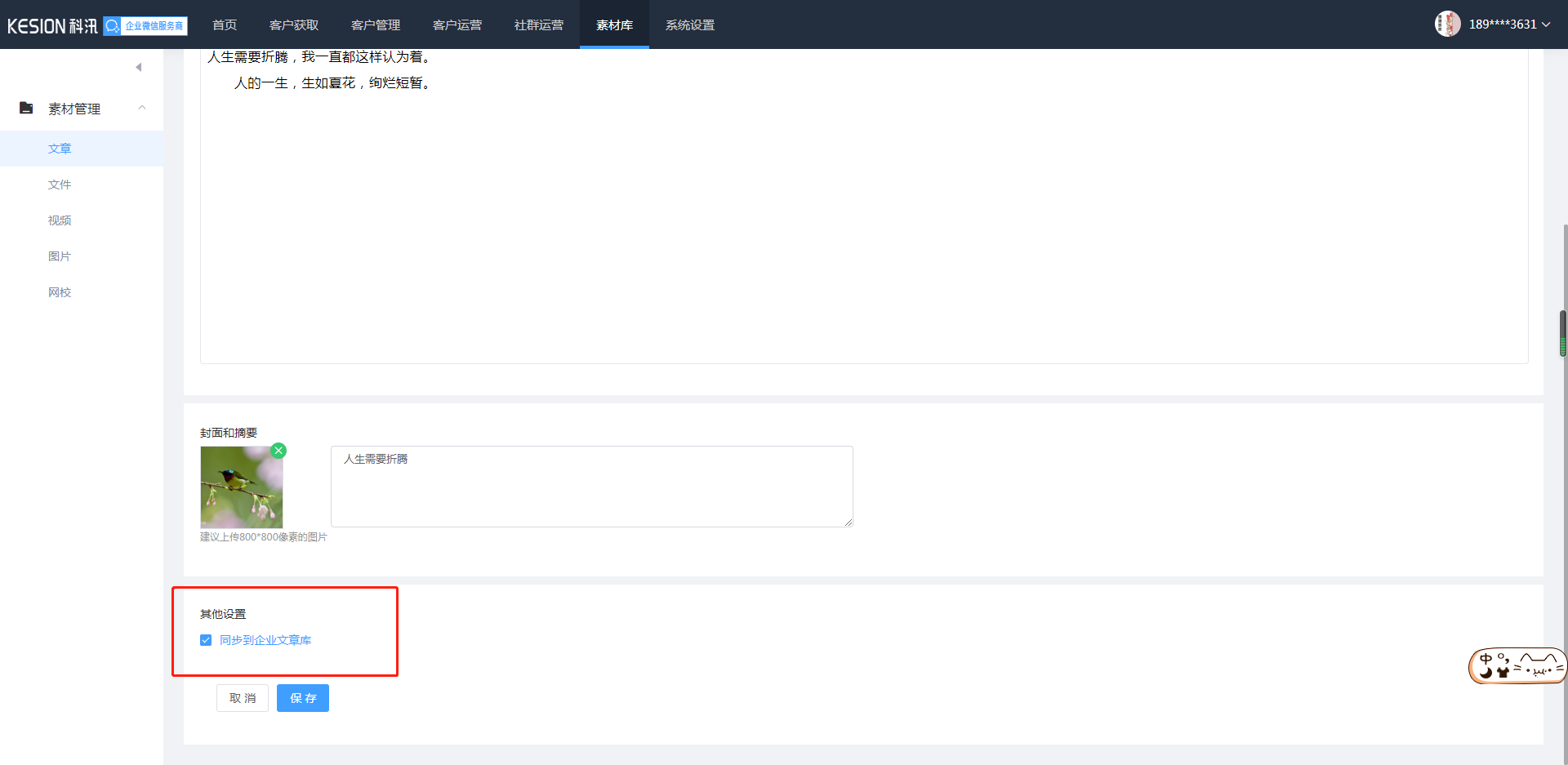Click the KESION logo
Screen dimensions: 1568x765
coord(52,26)
